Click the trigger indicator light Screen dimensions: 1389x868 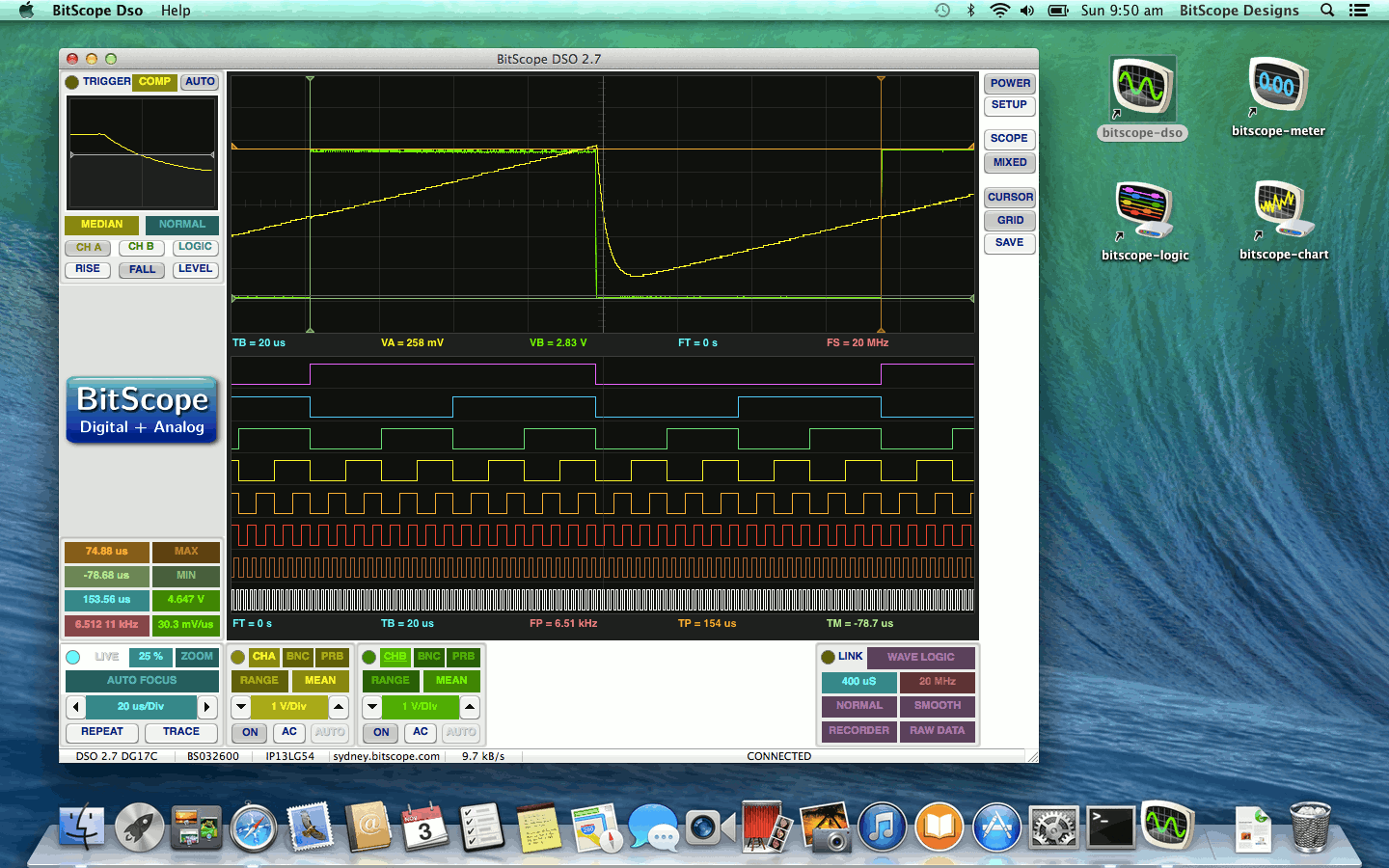72,82
